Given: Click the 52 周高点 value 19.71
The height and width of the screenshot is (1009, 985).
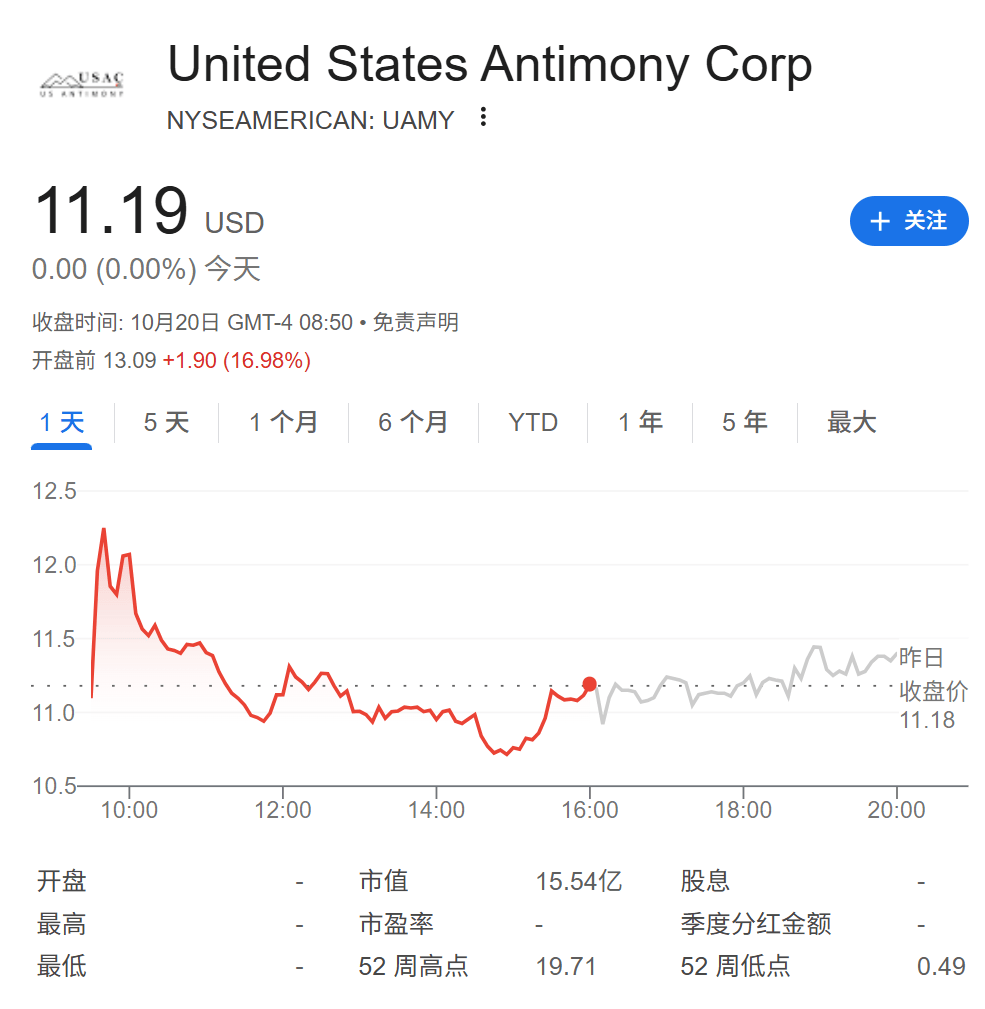Looking at the screenshot, I should click(x=566, y=966).
